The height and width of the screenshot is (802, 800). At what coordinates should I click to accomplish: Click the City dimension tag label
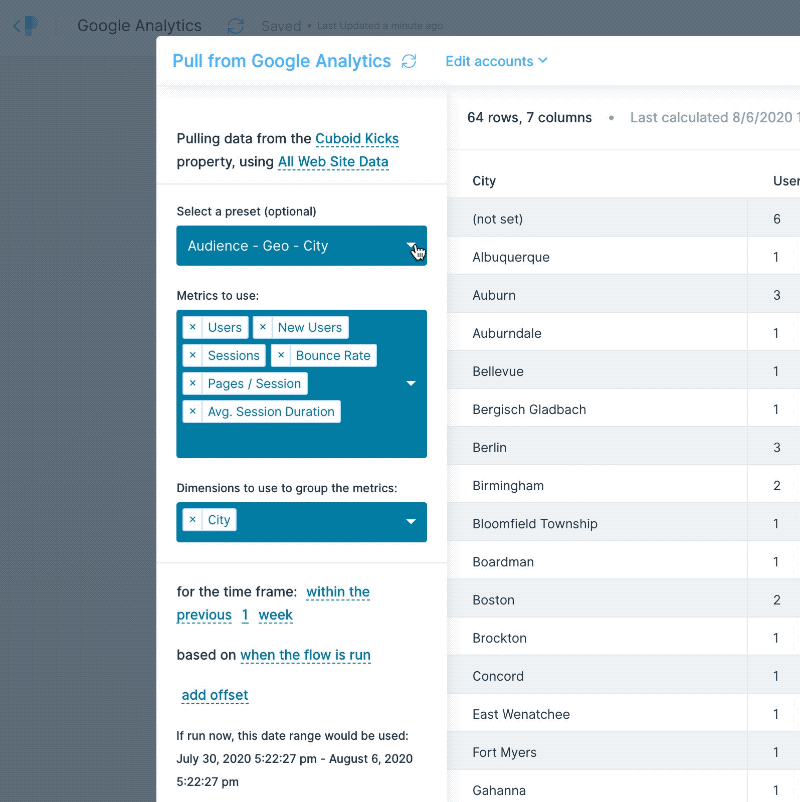[x=219, y=520]
